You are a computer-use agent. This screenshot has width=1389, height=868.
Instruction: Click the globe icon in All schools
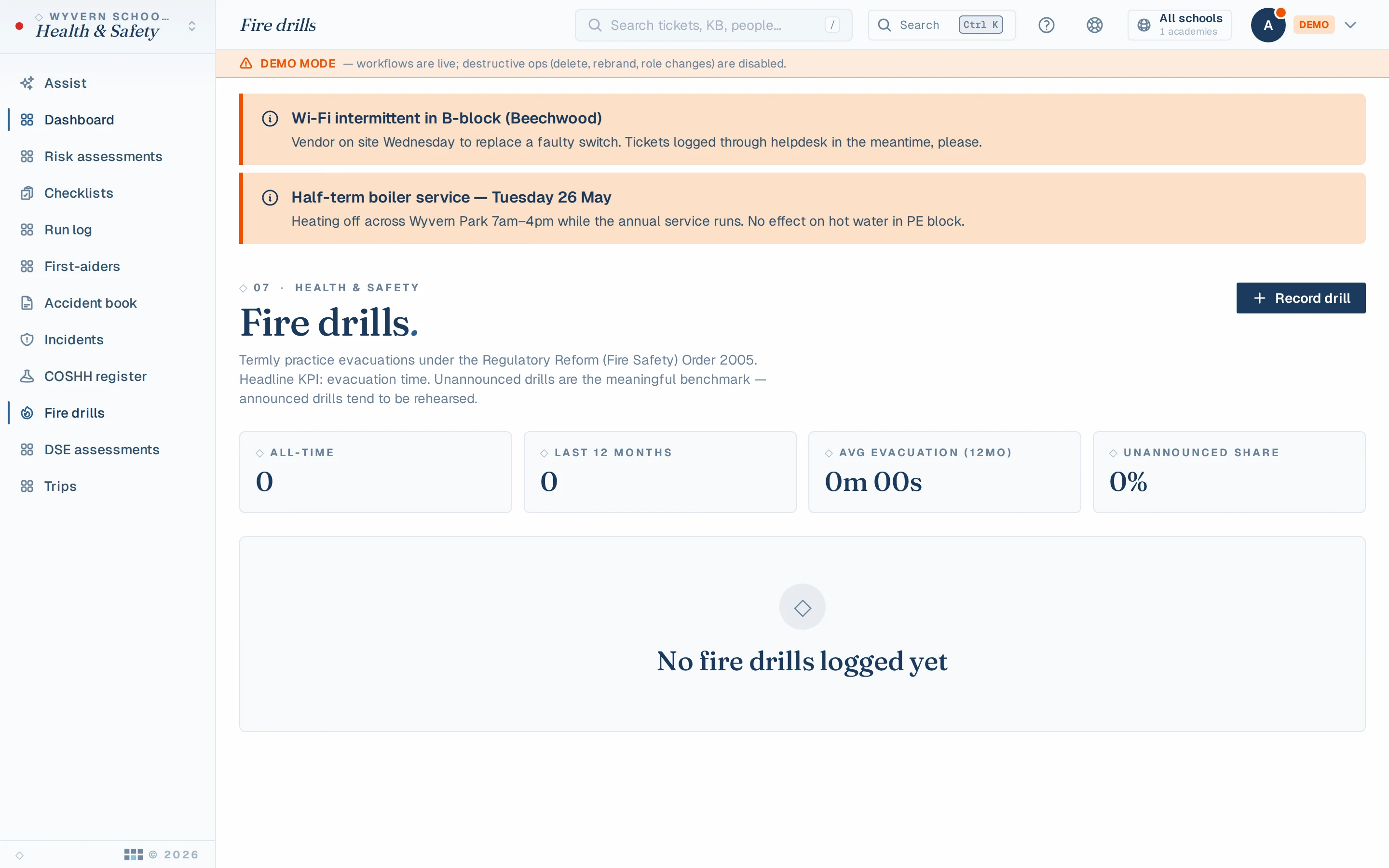1144,25
